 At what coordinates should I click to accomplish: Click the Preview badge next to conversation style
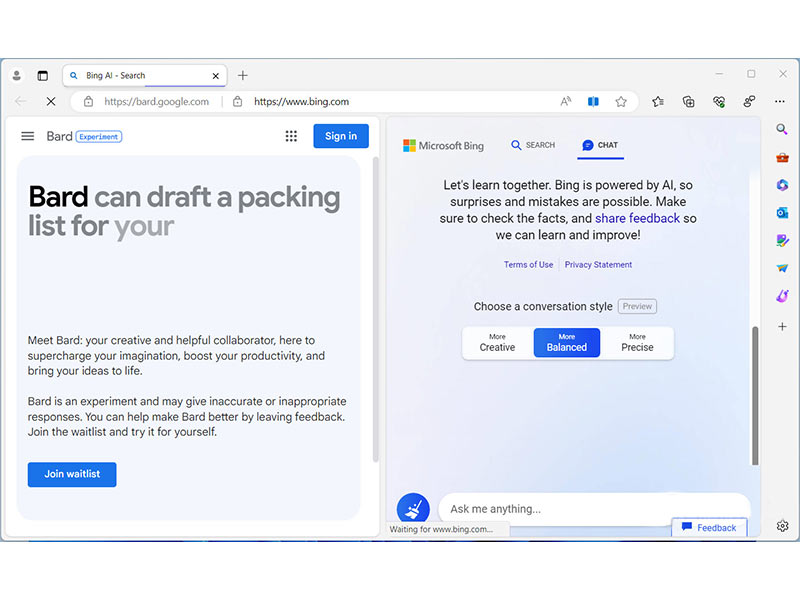pos(637,306)
